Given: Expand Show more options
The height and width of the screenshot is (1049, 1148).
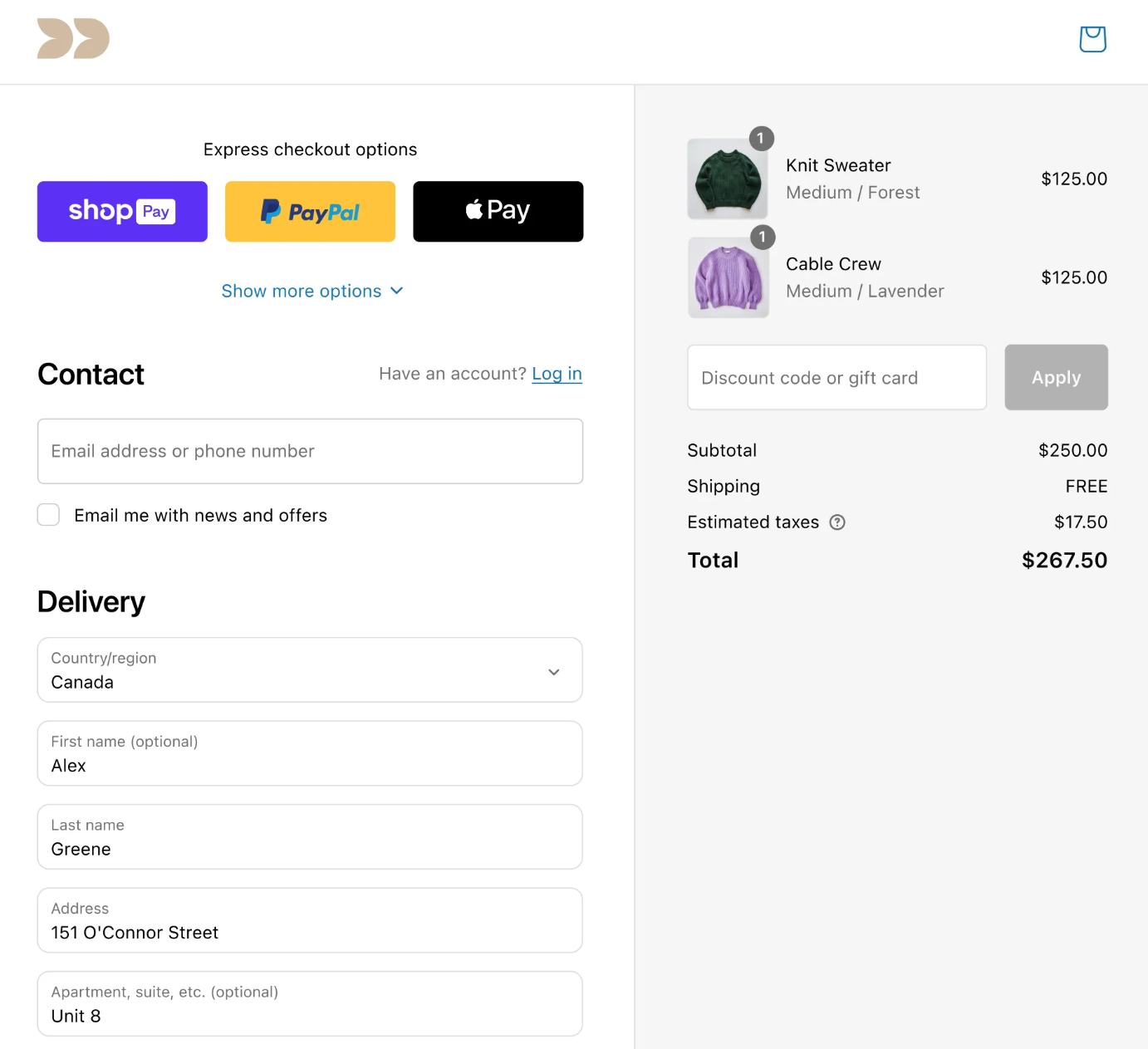Looking at the screenshot, I should click(x=302, y=291).
